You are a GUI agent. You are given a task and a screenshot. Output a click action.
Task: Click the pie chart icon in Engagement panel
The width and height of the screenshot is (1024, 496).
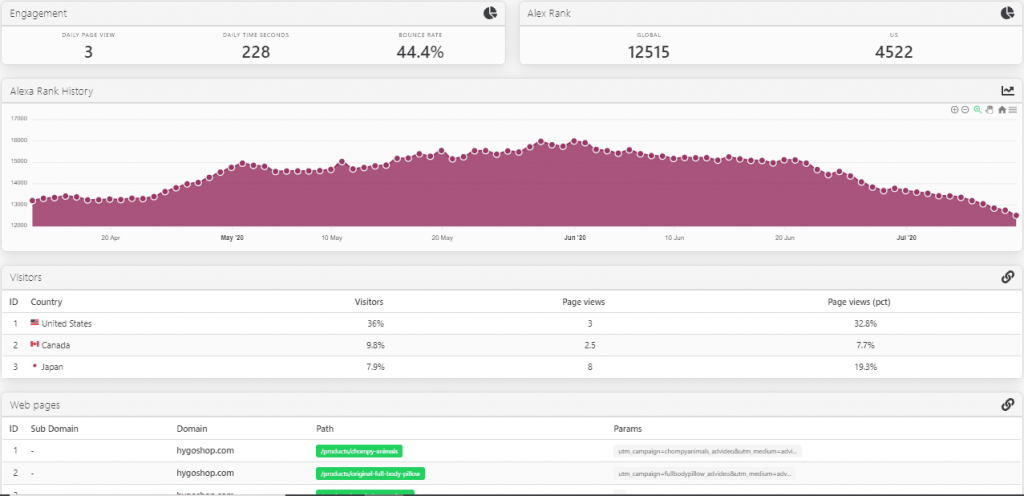pos(490,13)
